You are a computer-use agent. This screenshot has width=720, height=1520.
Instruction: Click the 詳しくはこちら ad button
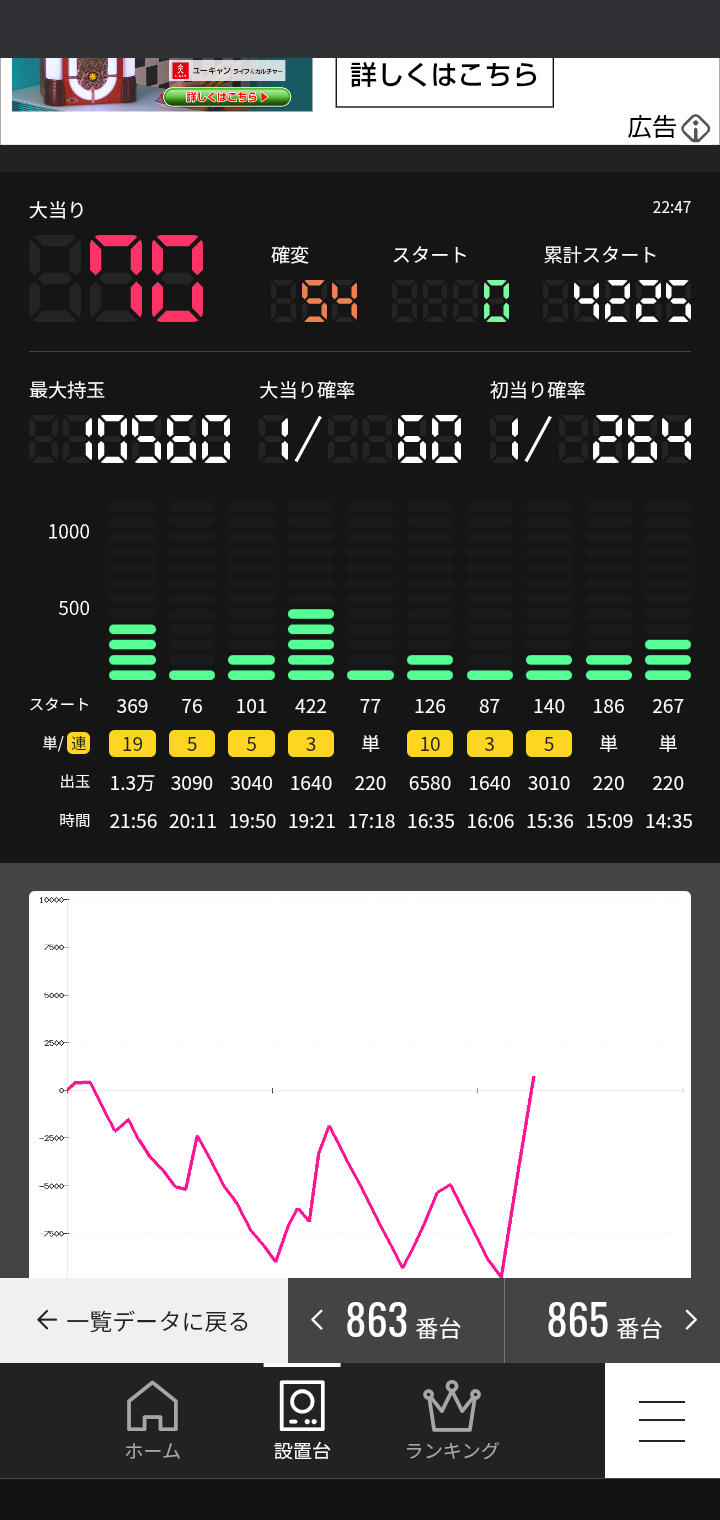coord(444,76)
